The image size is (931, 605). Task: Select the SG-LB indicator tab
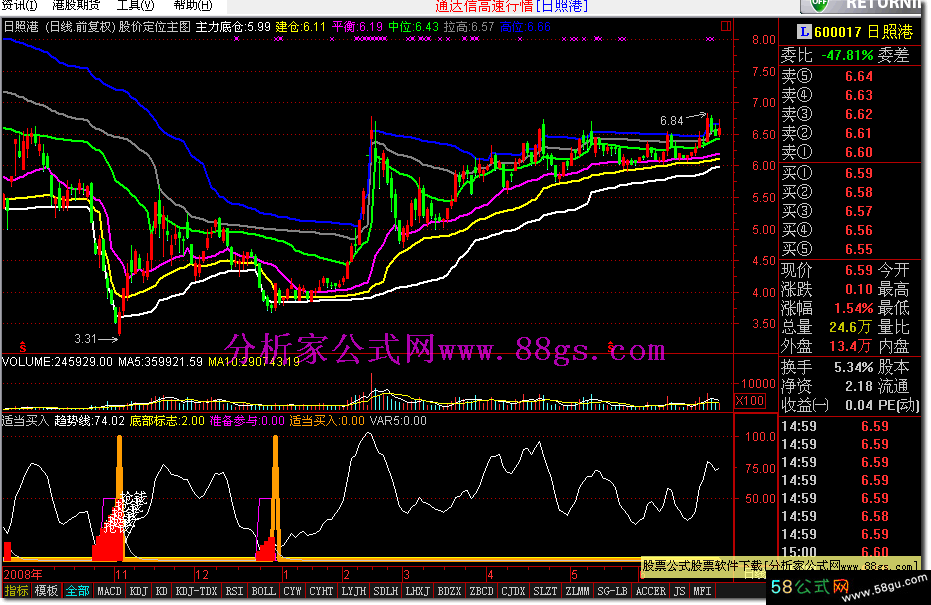612,591
